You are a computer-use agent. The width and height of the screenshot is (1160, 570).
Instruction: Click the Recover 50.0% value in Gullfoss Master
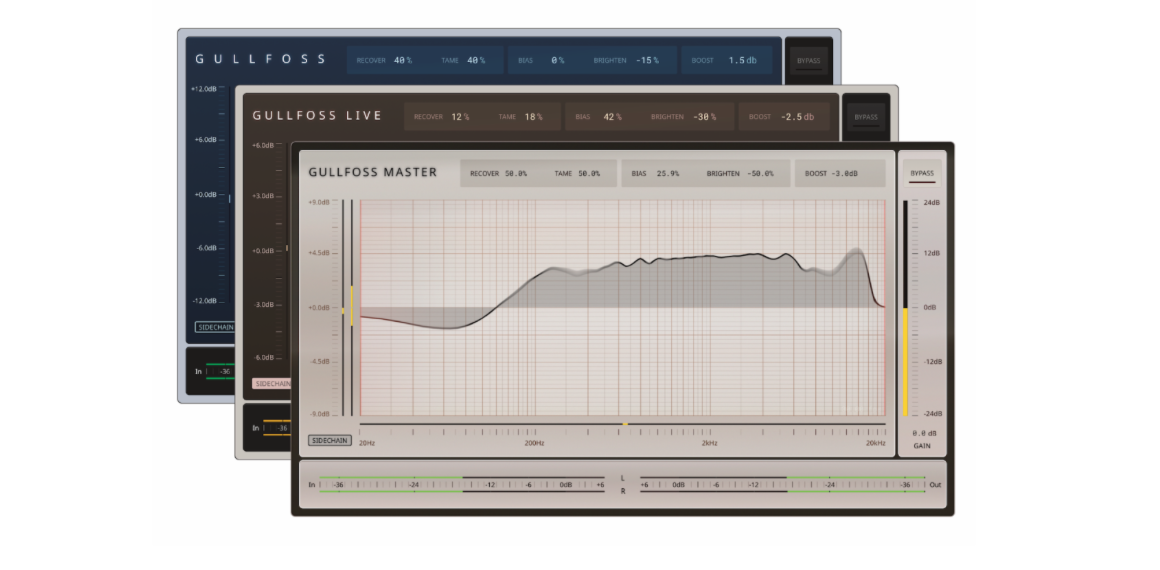(515, 174)
